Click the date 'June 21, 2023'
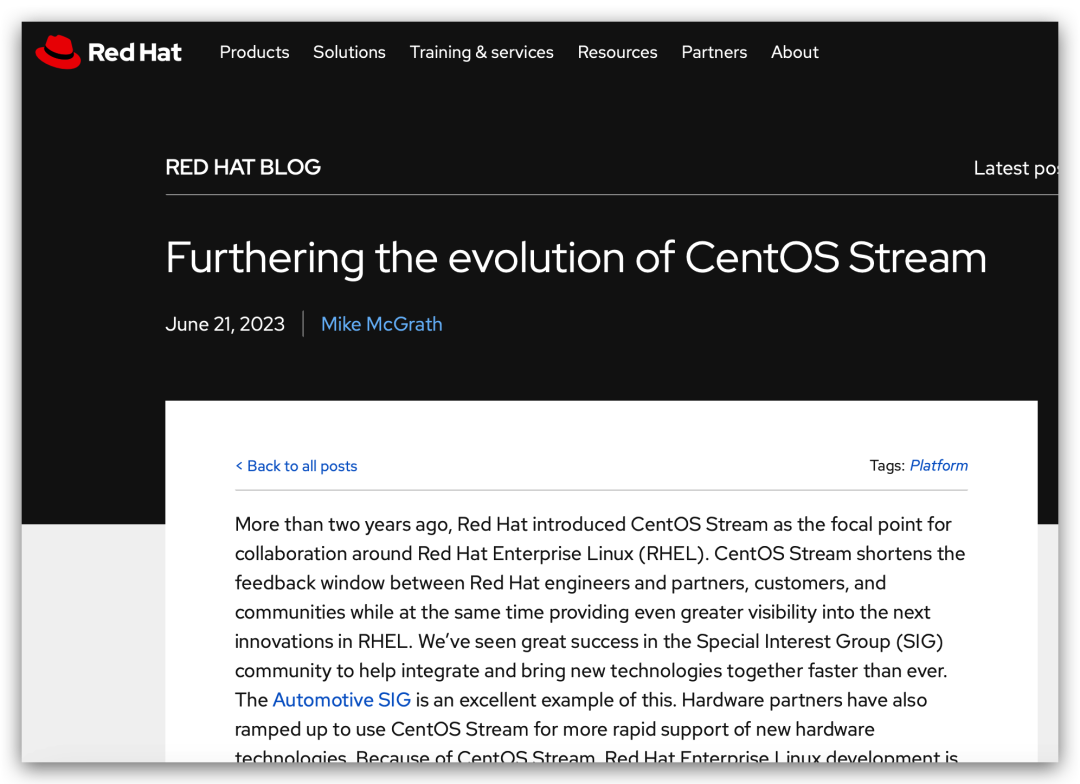The height and width of the screenshot is (784, 1080). 225,324
